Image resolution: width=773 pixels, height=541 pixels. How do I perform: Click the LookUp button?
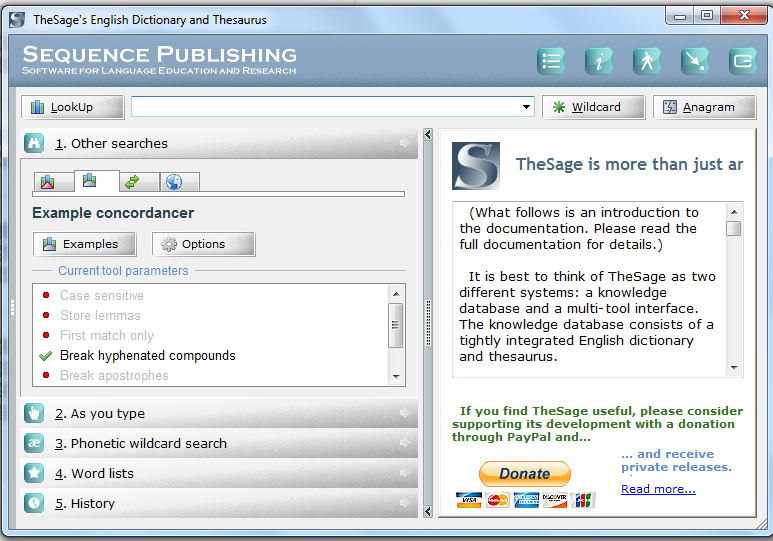[x=72, y=107]
